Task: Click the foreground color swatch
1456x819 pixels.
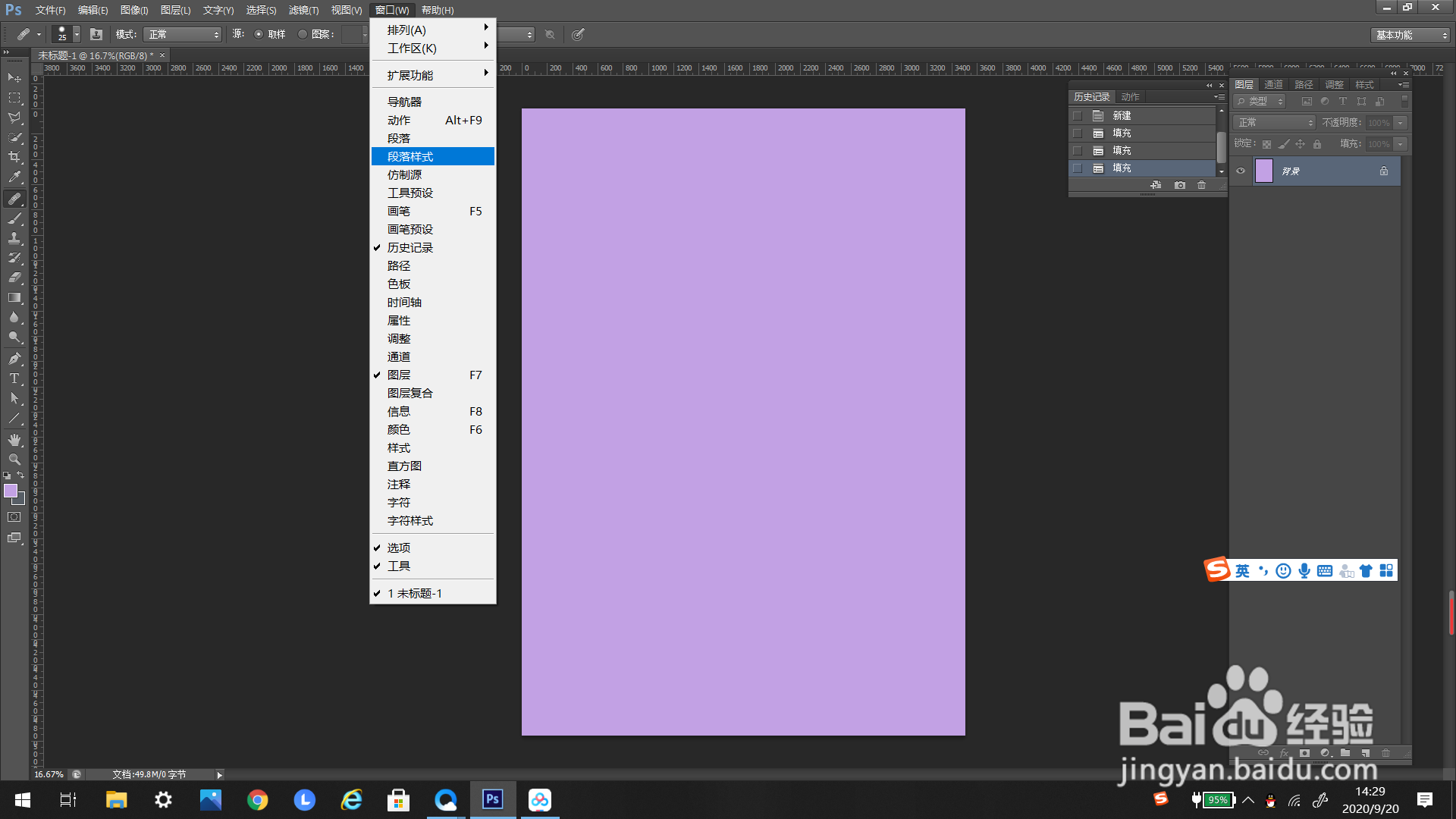Action: click(x=11, y=491)
